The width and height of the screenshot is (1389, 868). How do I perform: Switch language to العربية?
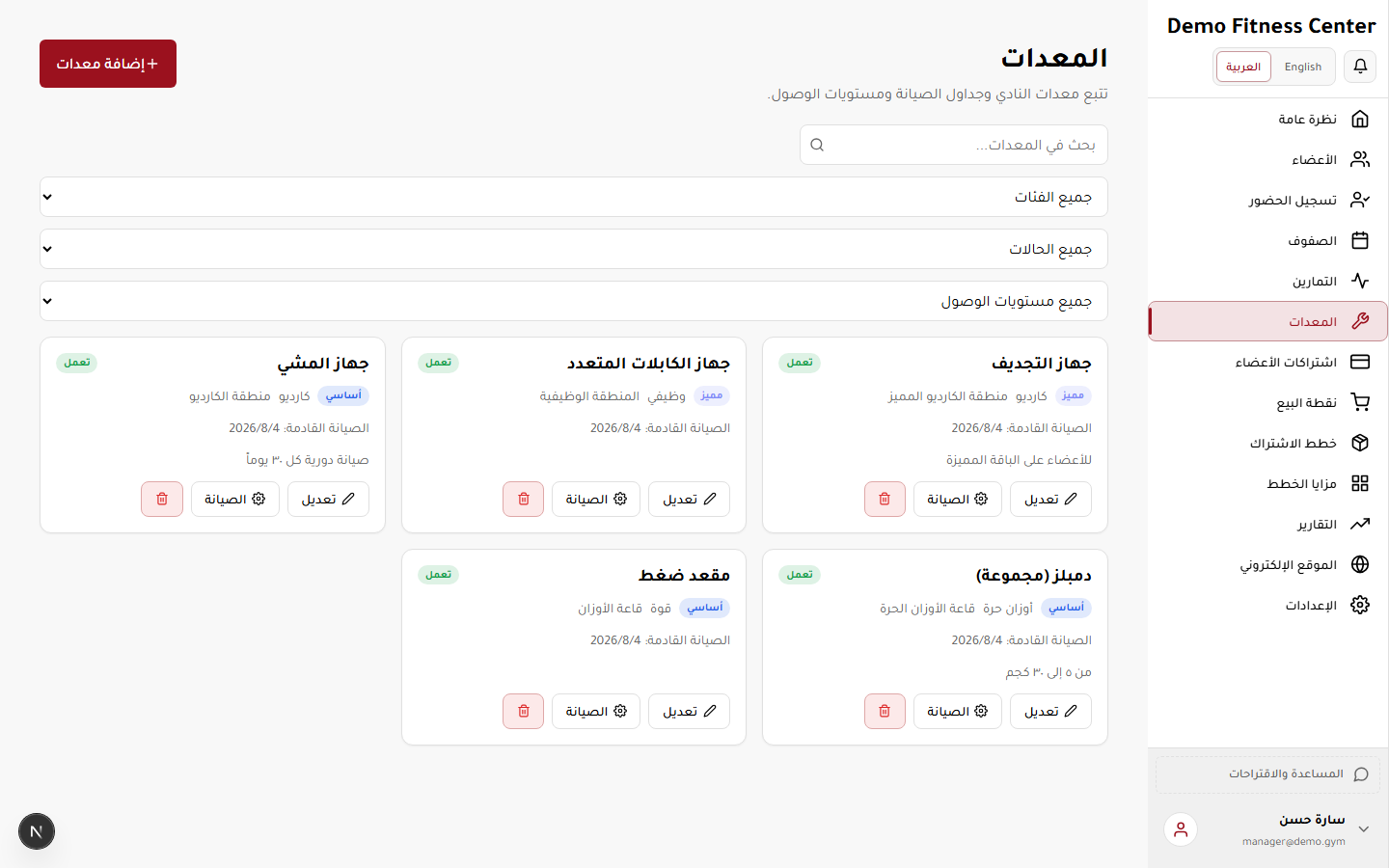1243,67
